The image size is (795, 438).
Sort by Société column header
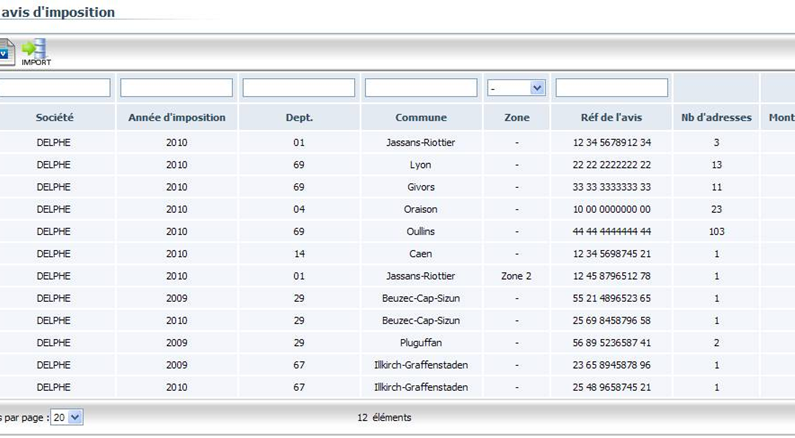[55, 118]
